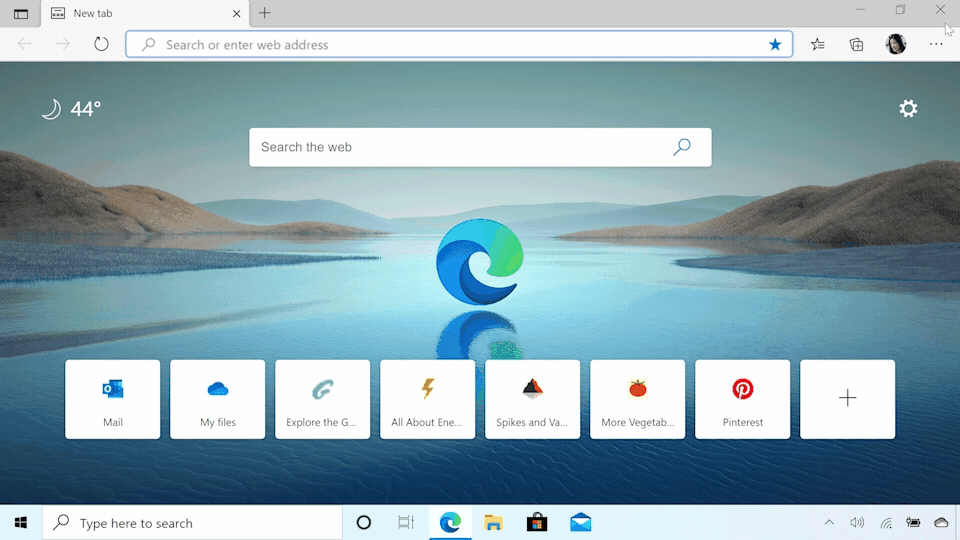Click the Search the web input field

460,147
